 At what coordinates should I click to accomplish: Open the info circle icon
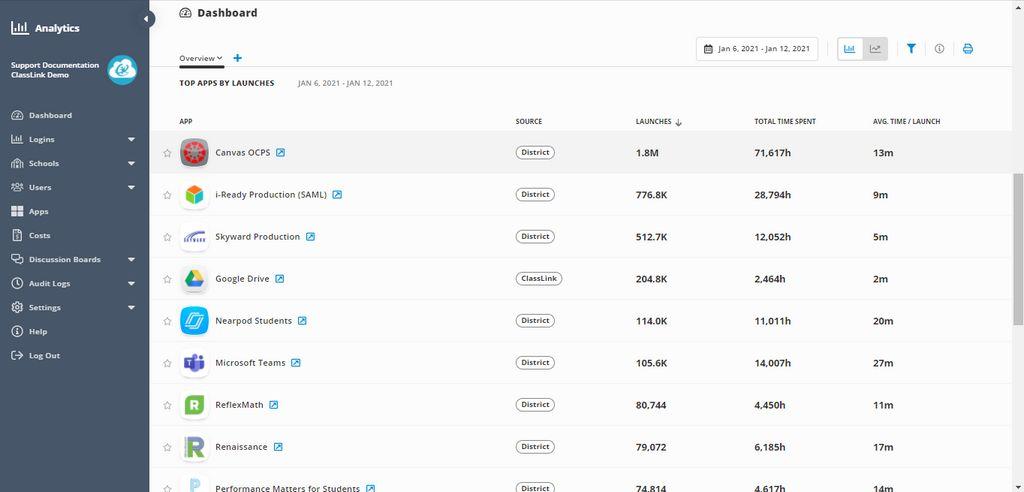coord(939,49)
